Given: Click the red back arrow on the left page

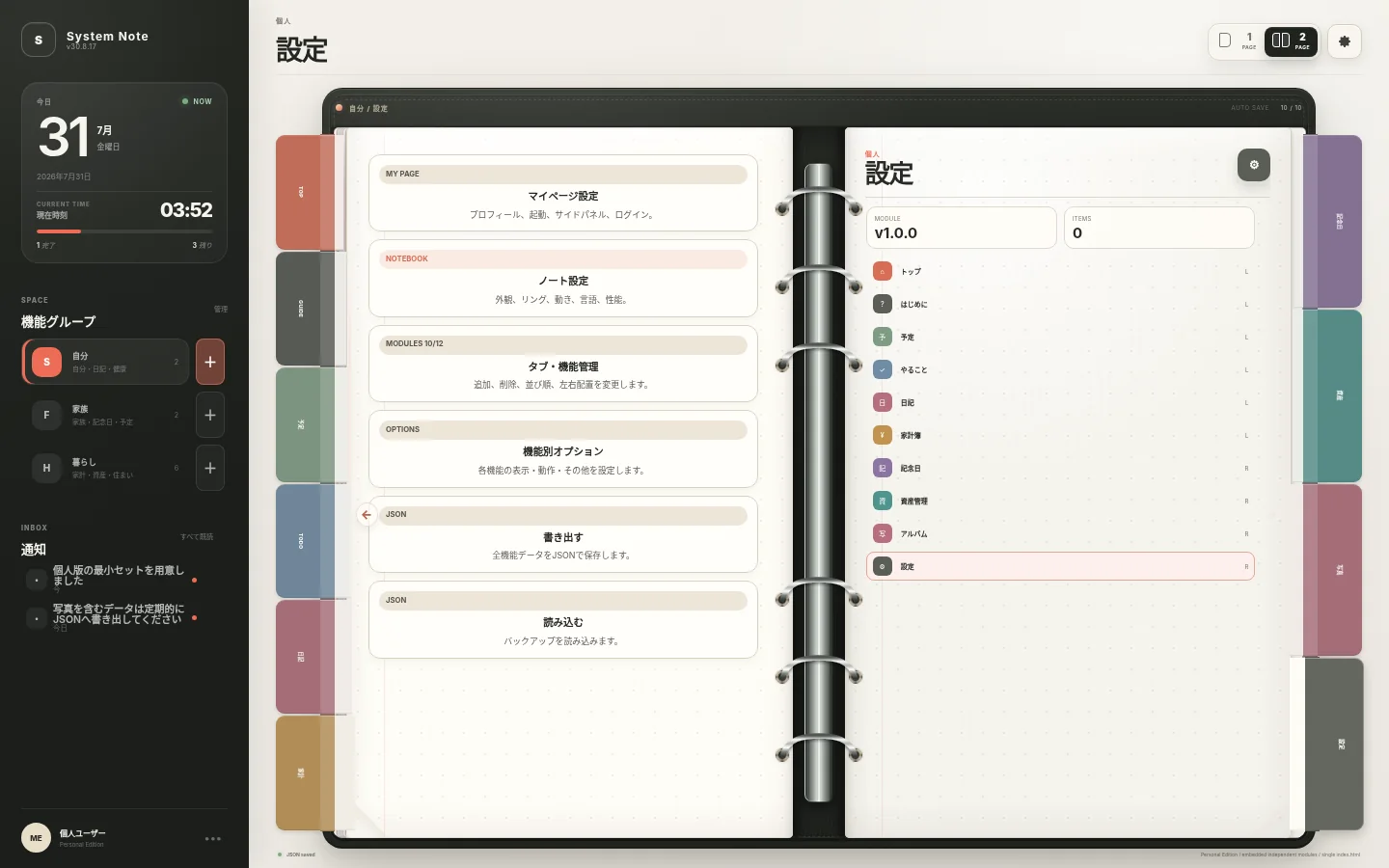Looking at the screenshot, I should (x=367, y=515).
